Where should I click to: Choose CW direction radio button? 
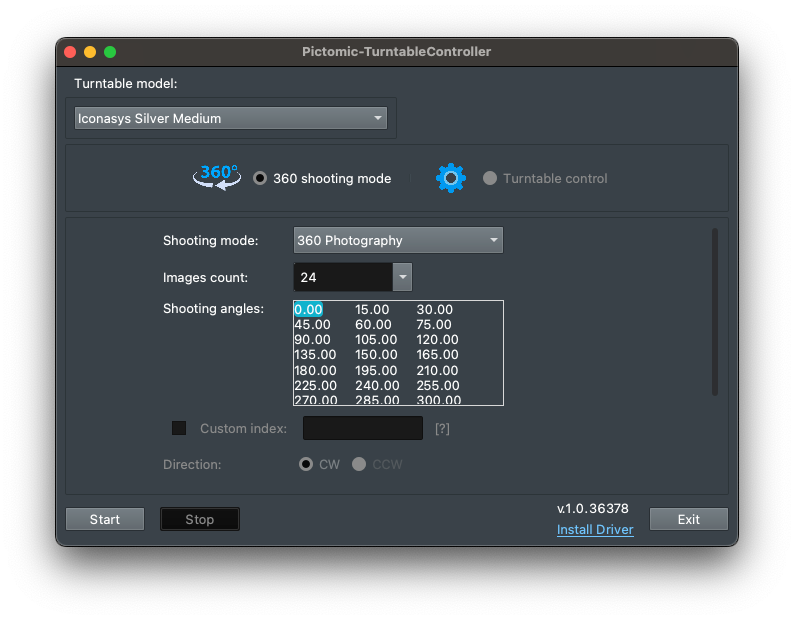306,465
